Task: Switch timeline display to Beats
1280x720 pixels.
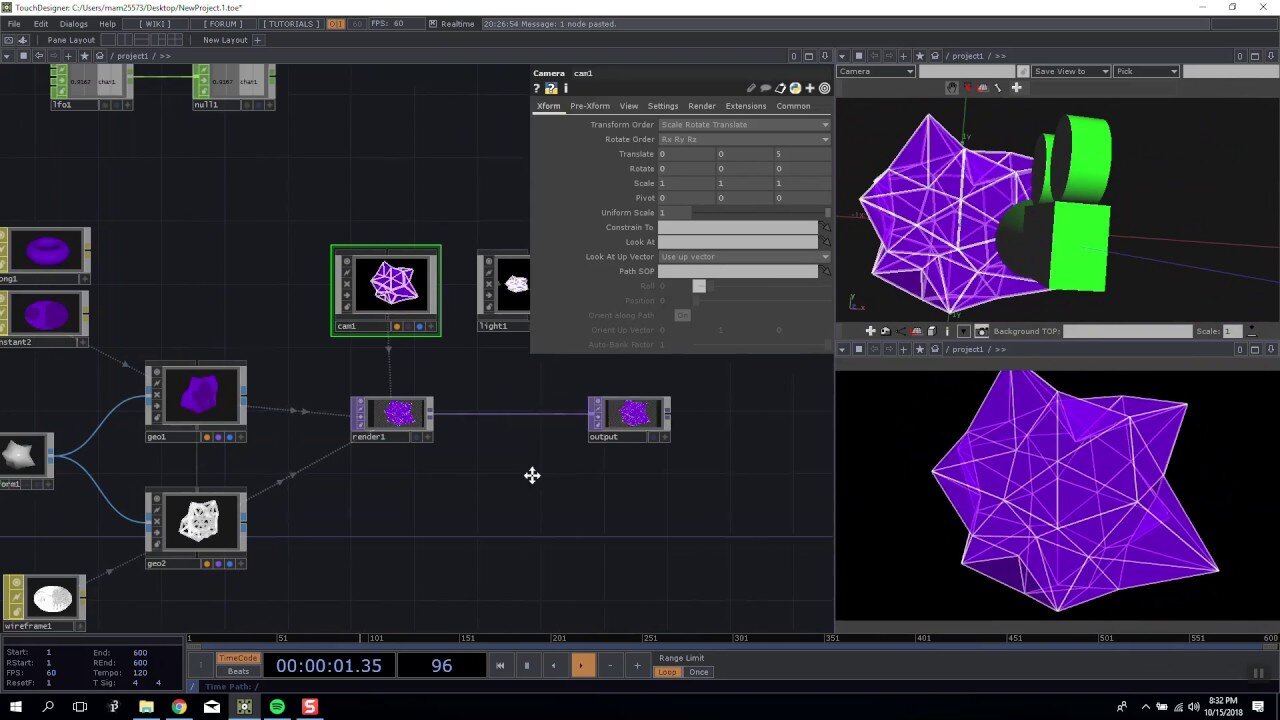Action: pyautogui.click(x=238, y=671)
